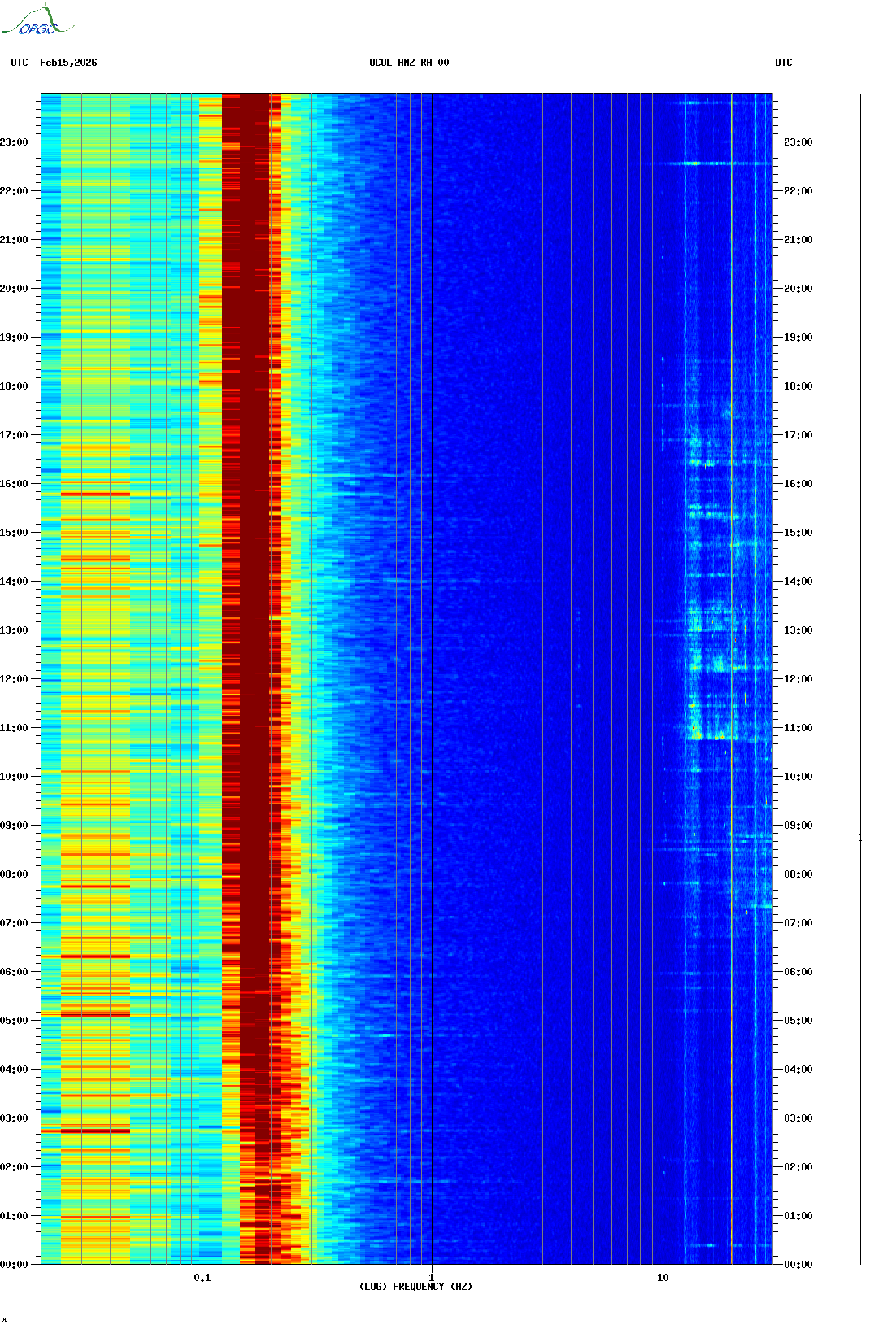Click the 10:00 label on the right axis
Image resolution: width=896 pixels, height=1329 pixels.
pyautogui.click(x=798, y=777)
